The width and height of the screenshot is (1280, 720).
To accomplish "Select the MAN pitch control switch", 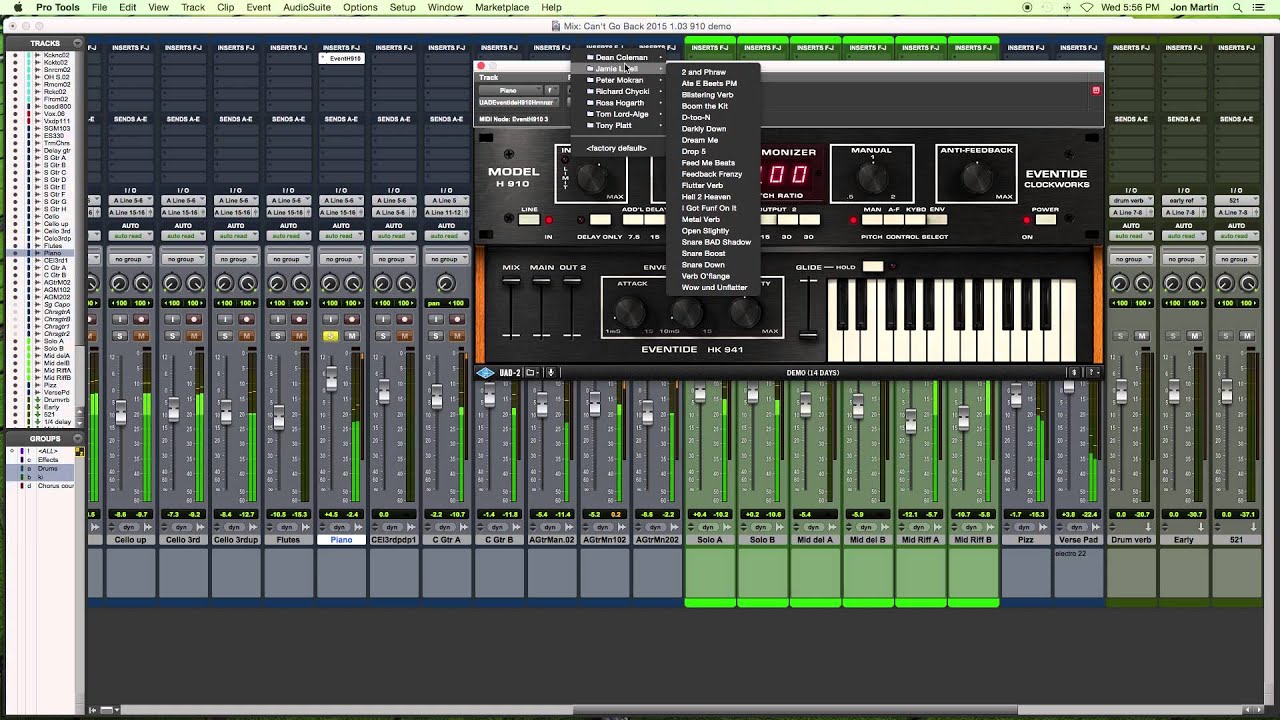I will 872,220.
